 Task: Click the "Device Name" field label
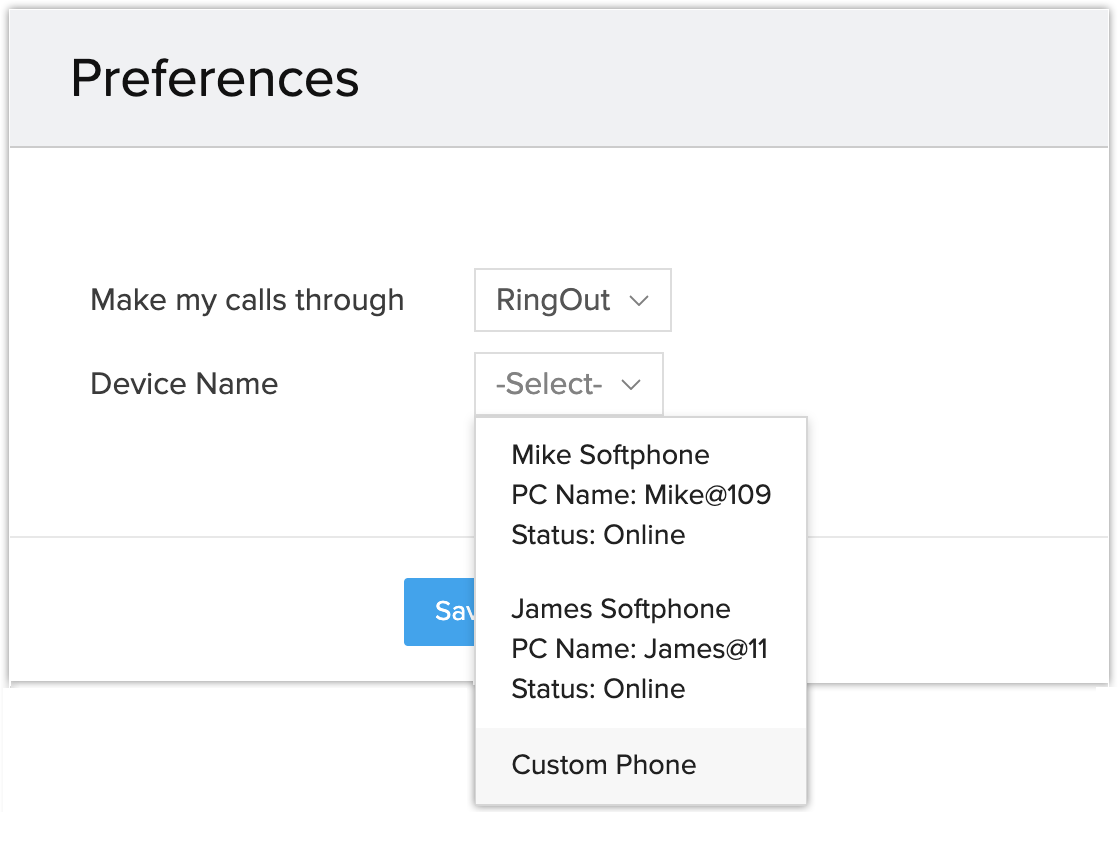pos(184,384)
